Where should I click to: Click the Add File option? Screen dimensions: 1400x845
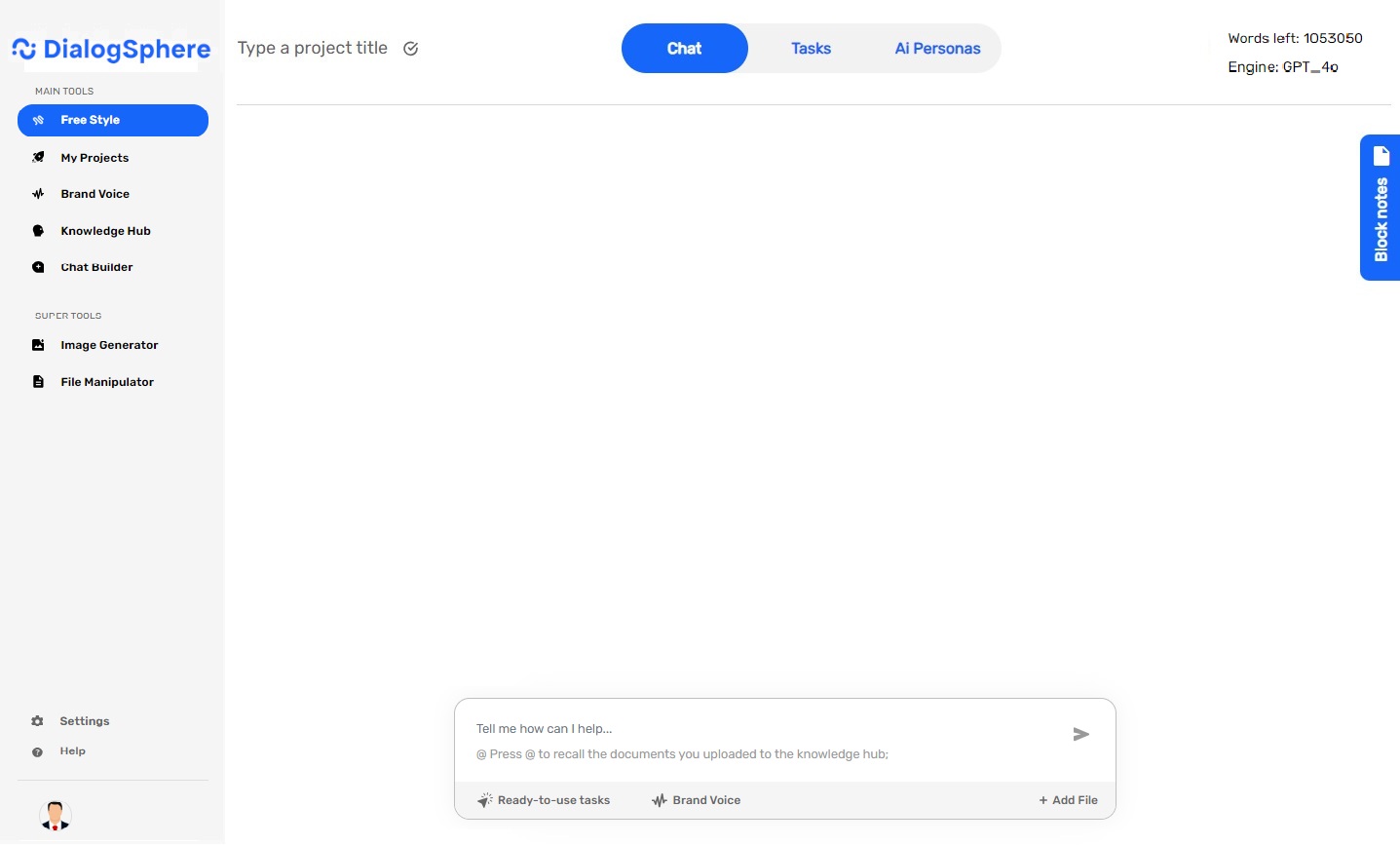(x=1068, y=800)
